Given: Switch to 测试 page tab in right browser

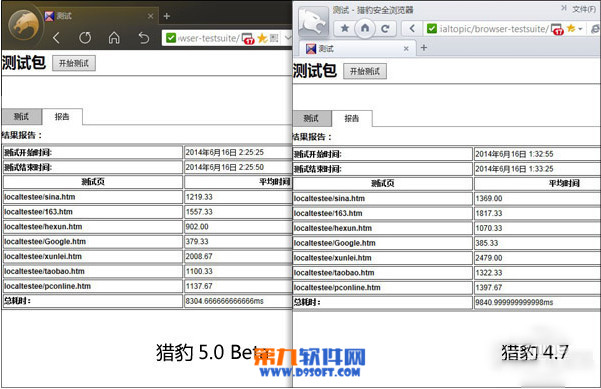Looking at the screenshot, I should [x=312, y=118].
